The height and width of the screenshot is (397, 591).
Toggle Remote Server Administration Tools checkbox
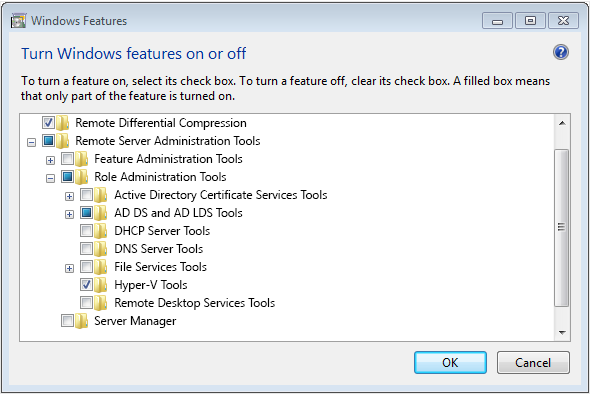(48, 141)
